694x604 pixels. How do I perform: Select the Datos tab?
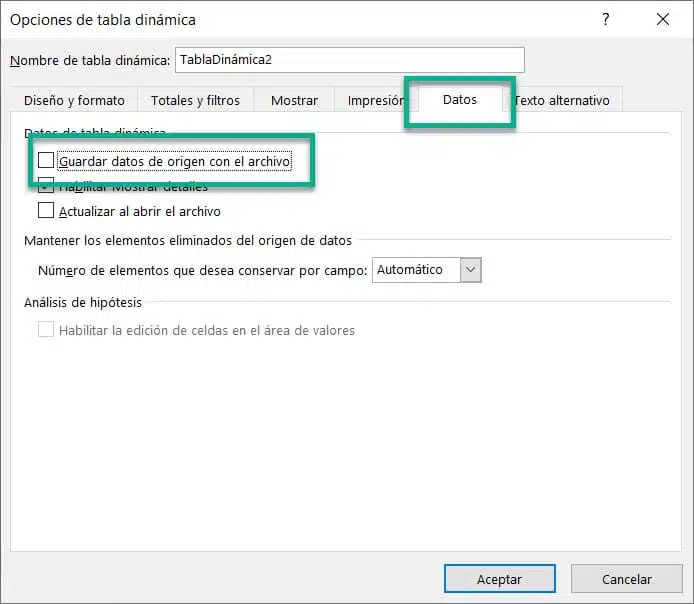point(459,100)
